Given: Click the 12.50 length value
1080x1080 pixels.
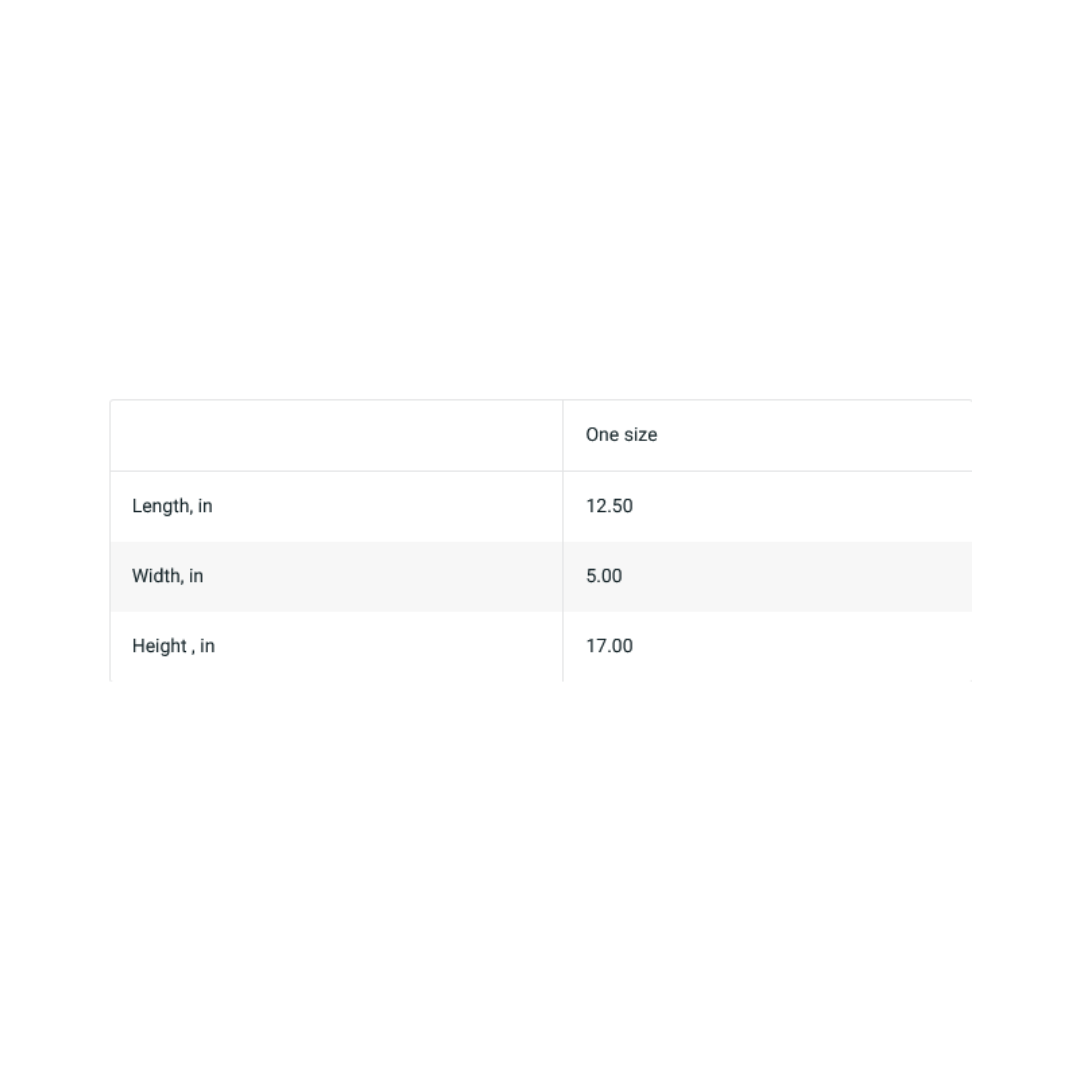Looking at the screenshot, I should pyautogui.click(x=609, y=506).
